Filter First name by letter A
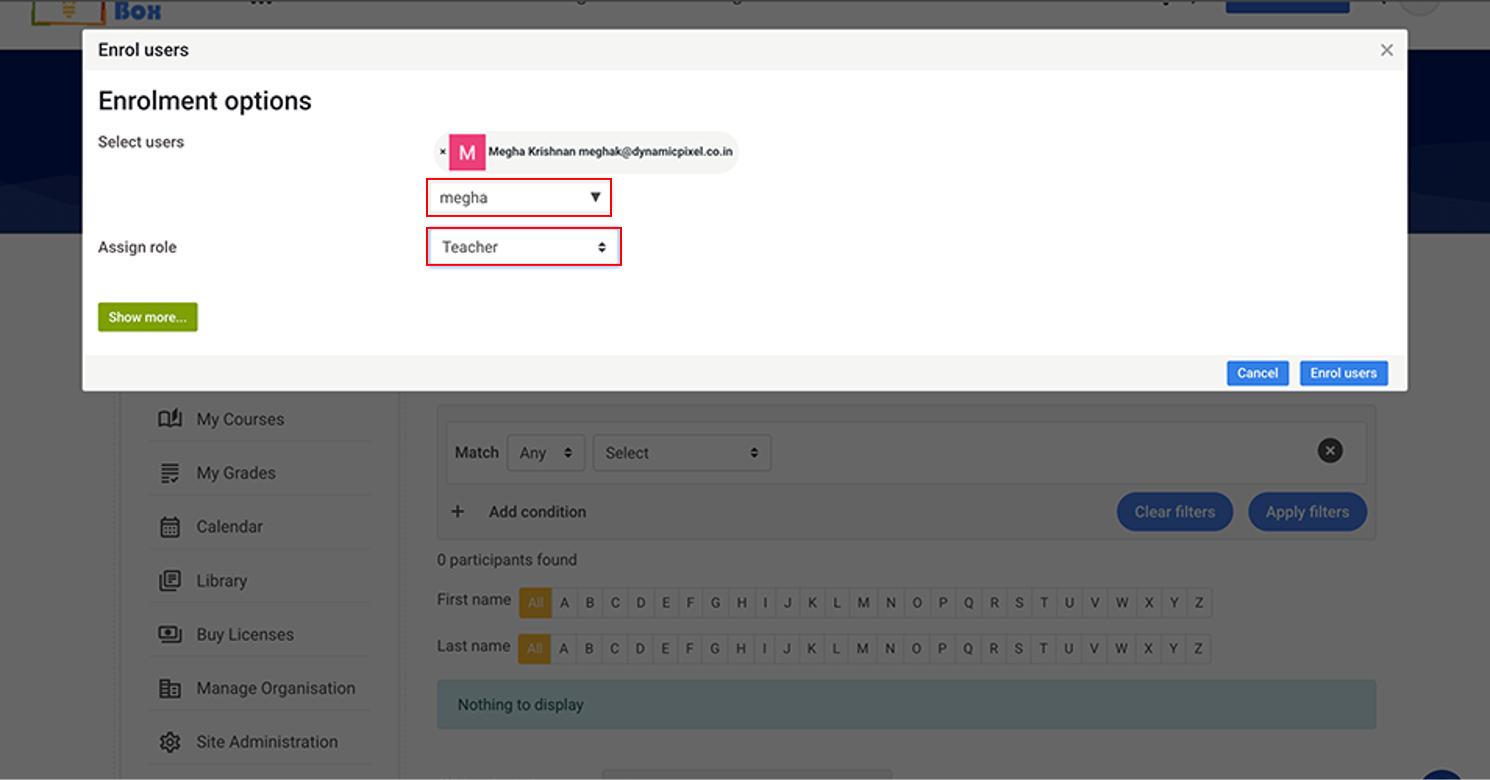 pos(564,603)
